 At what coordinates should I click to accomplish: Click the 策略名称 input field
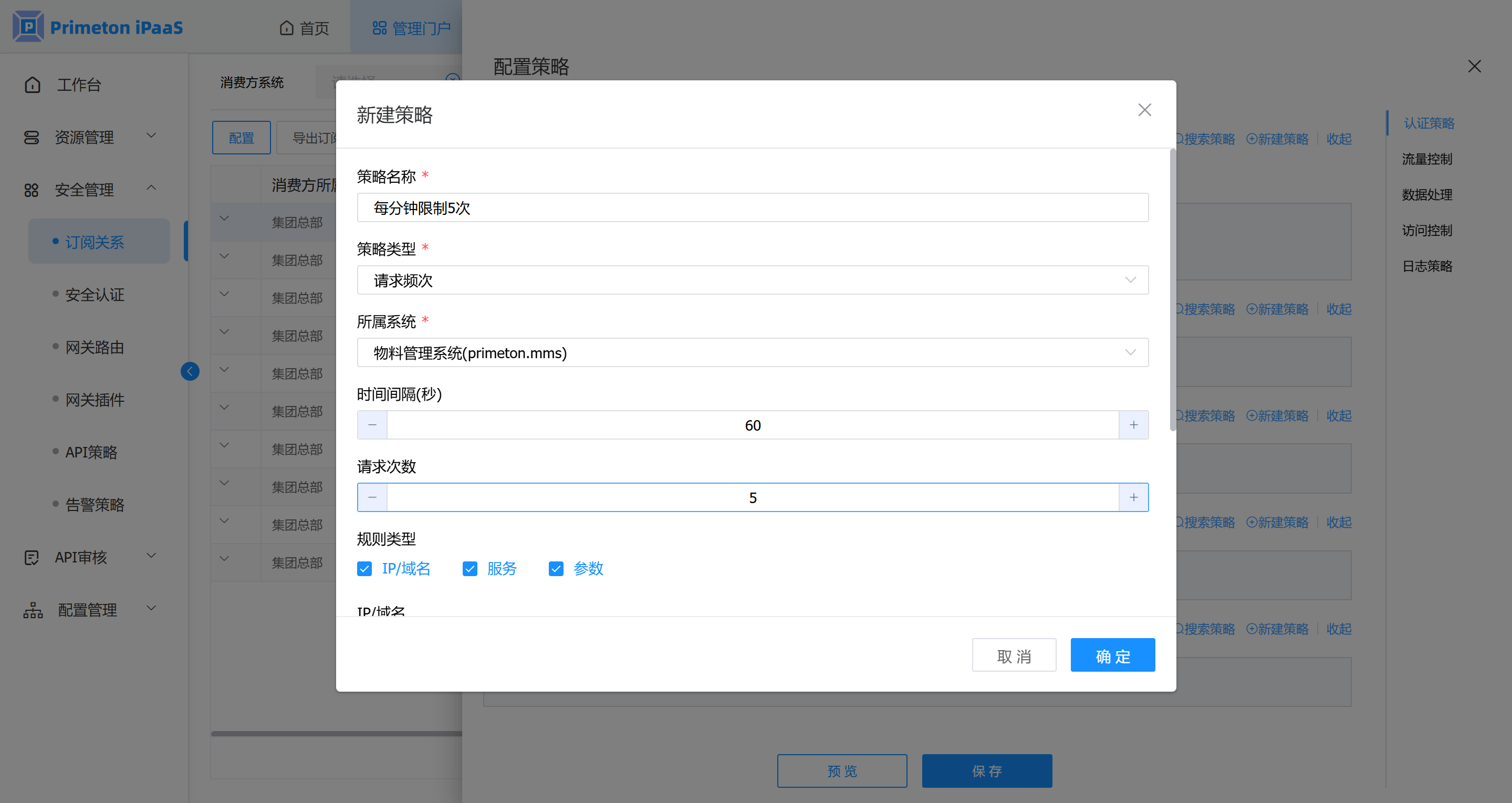[752, 208]
